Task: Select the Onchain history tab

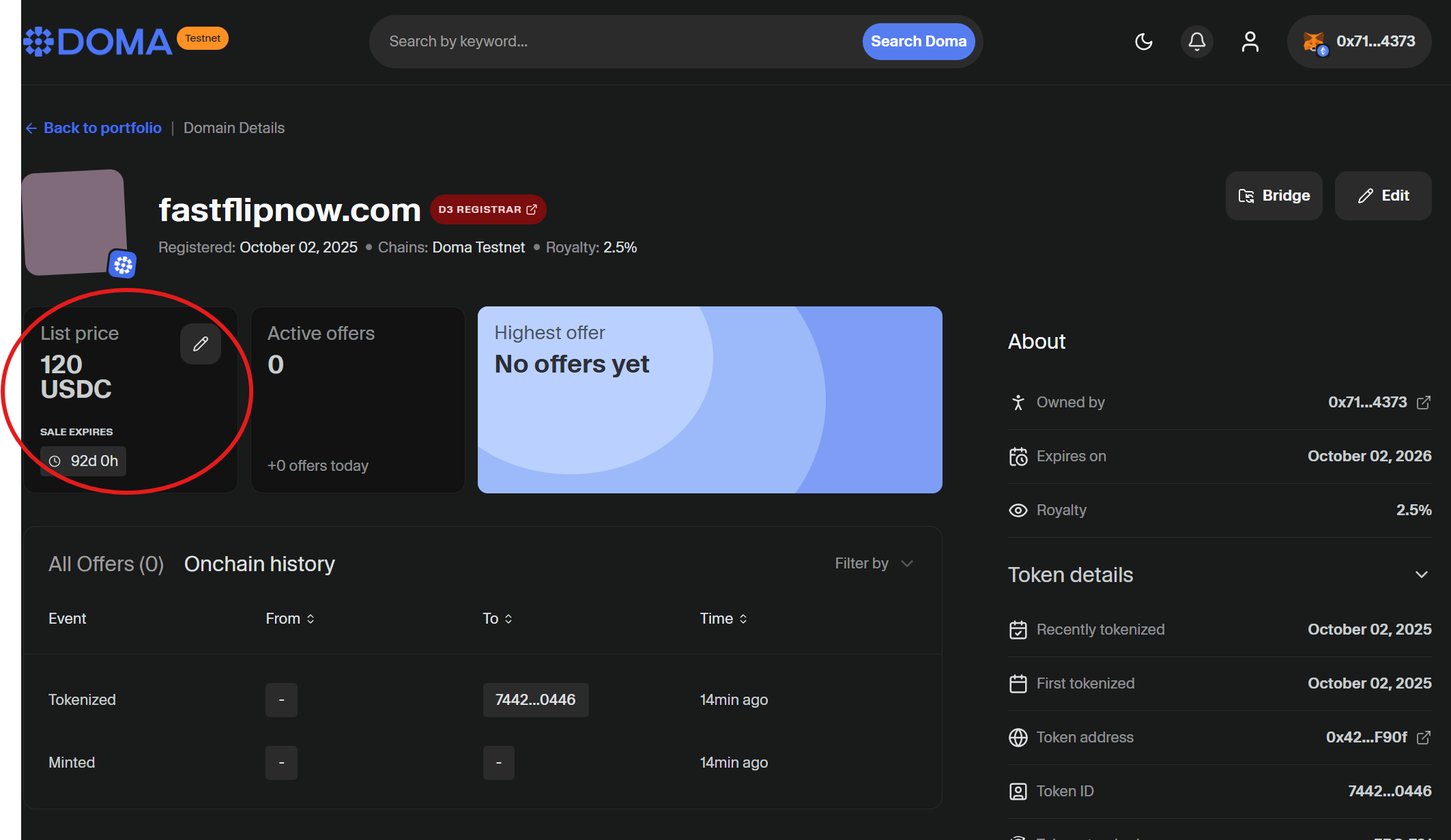Action: (x=259, y=564)
